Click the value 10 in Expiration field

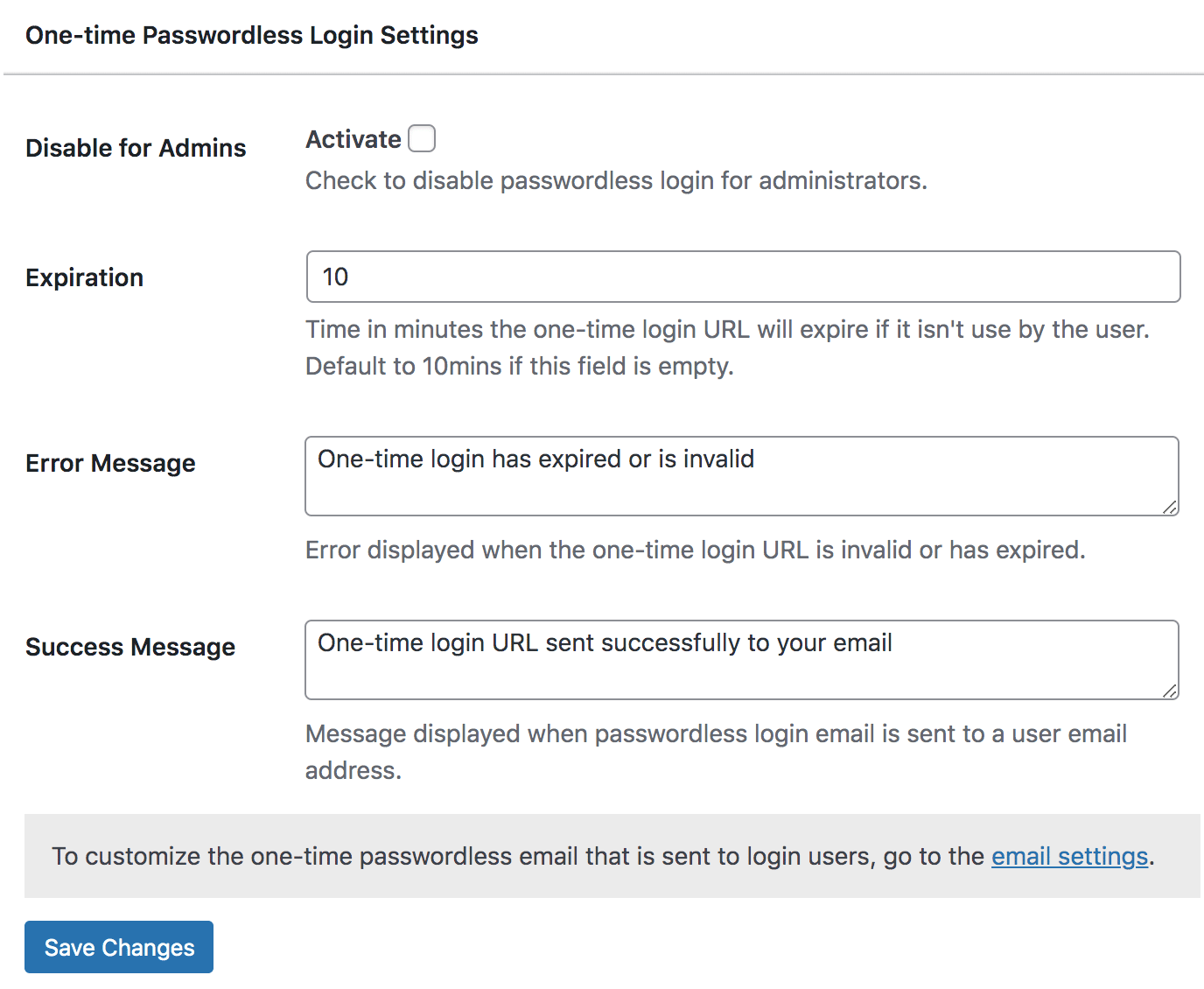pyautogui.click(x=335, y=277)
